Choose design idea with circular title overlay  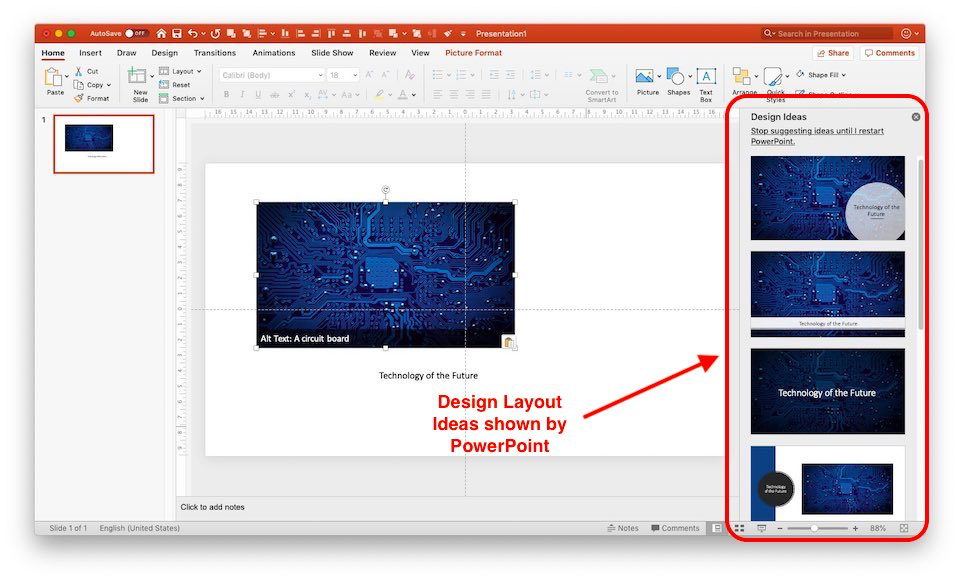[827, 198]
